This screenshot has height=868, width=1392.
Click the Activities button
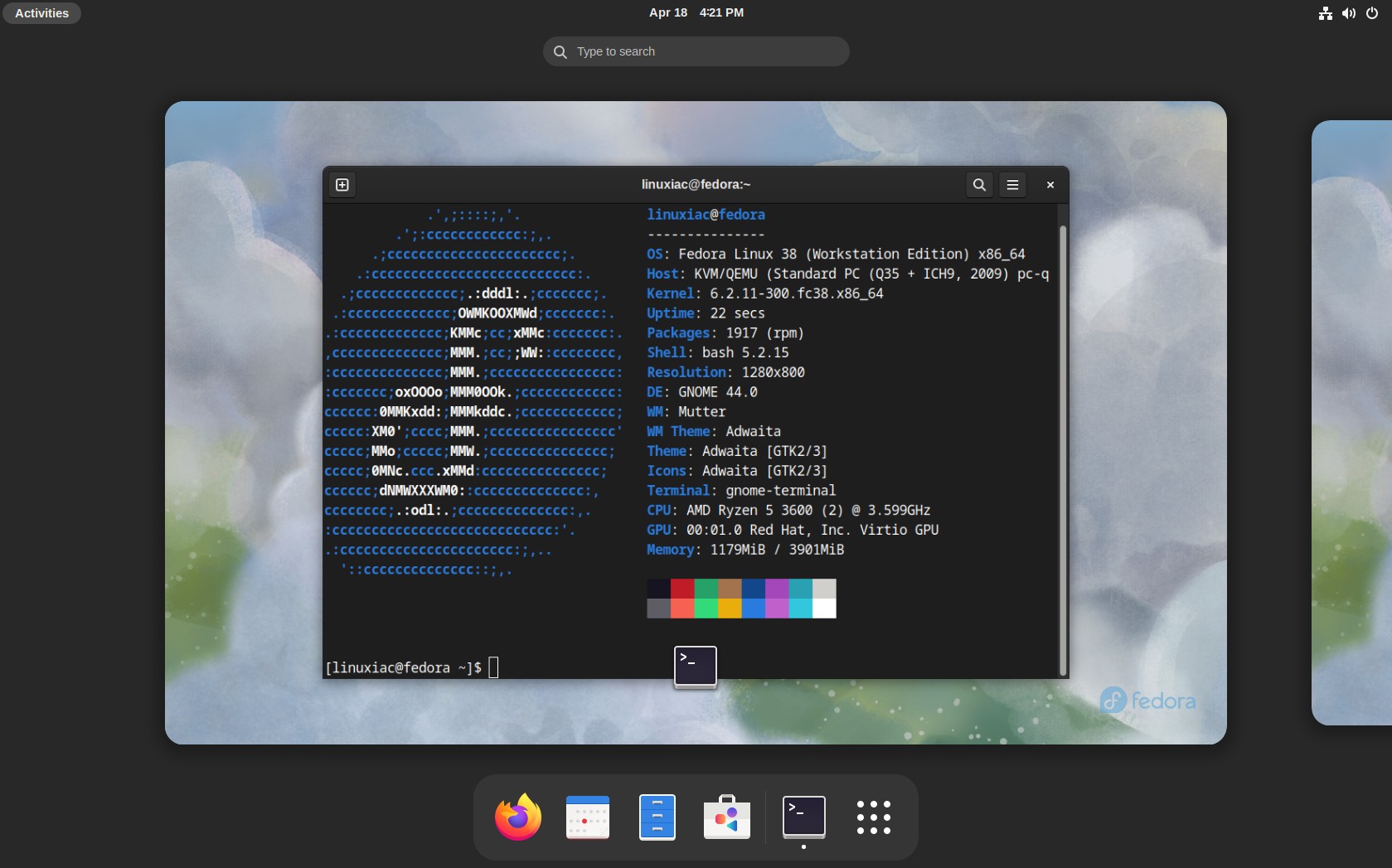pyautogui.click(x=41, y=13)
